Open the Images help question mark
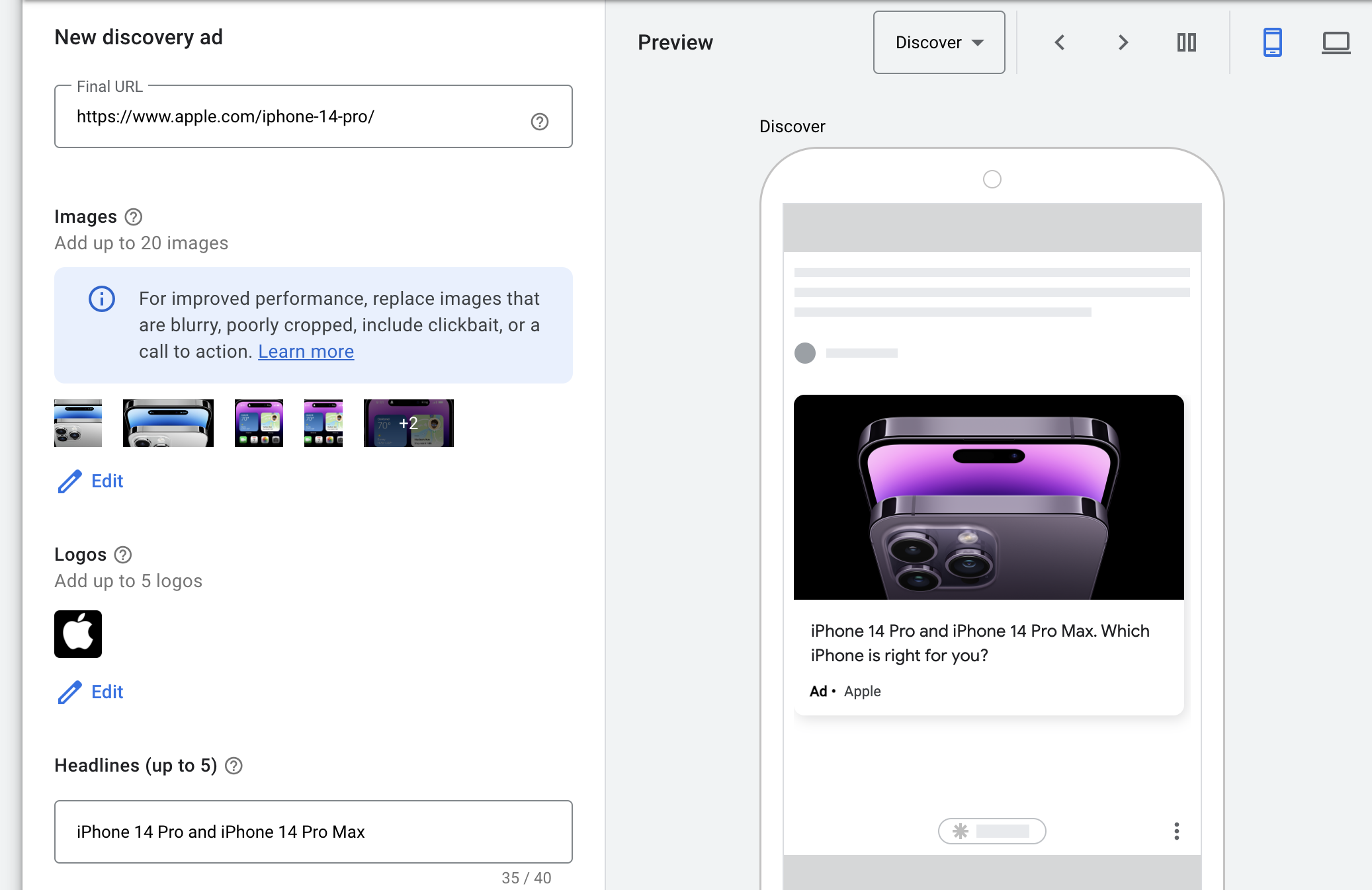1372x890 pixels. [134, 217]
